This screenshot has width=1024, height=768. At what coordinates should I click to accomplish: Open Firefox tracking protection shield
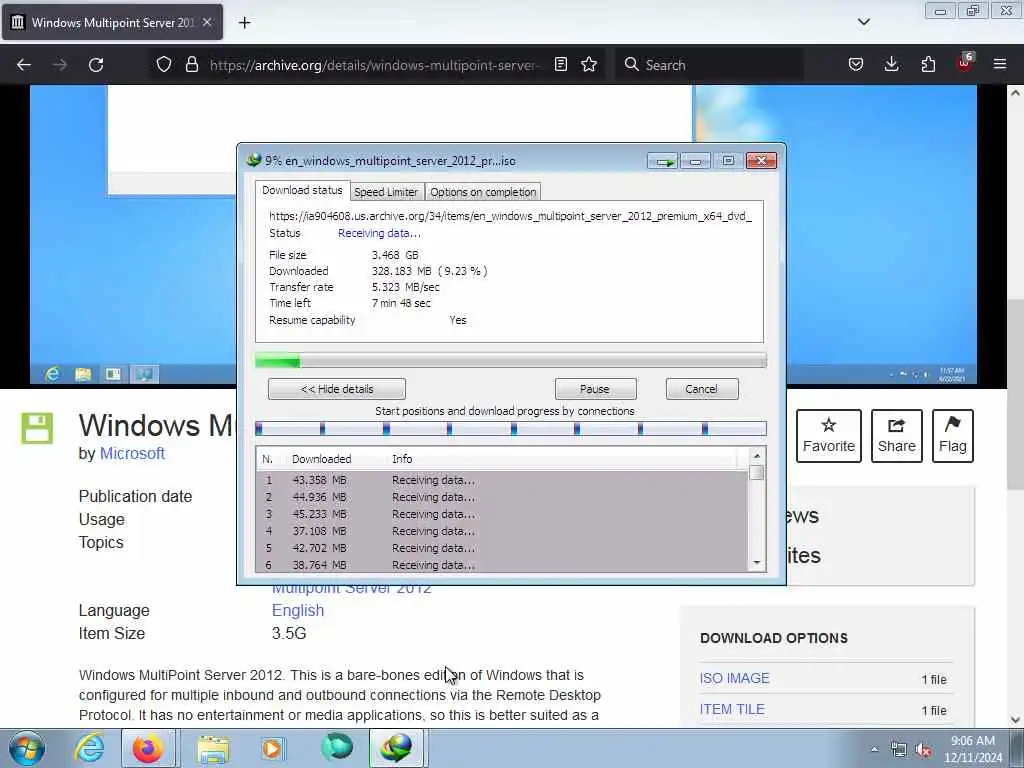pos(164,65)
